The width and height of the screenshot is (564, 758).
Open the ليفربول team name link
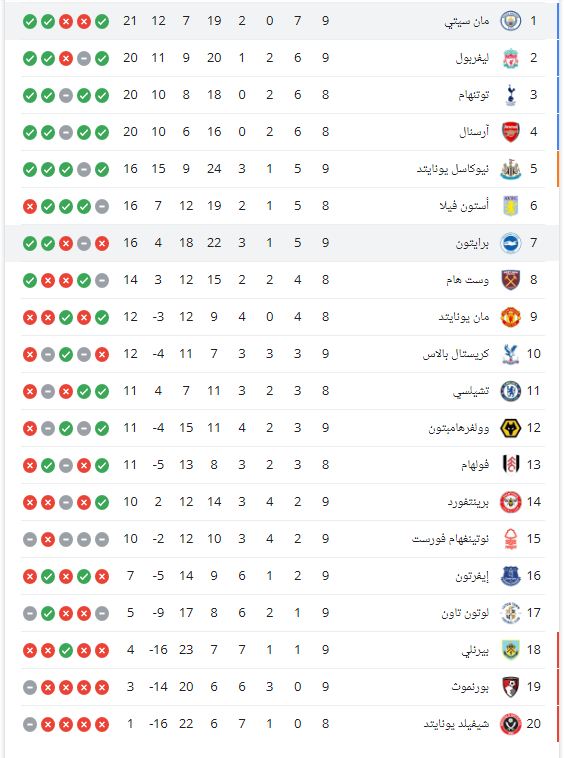pos(472,58)
